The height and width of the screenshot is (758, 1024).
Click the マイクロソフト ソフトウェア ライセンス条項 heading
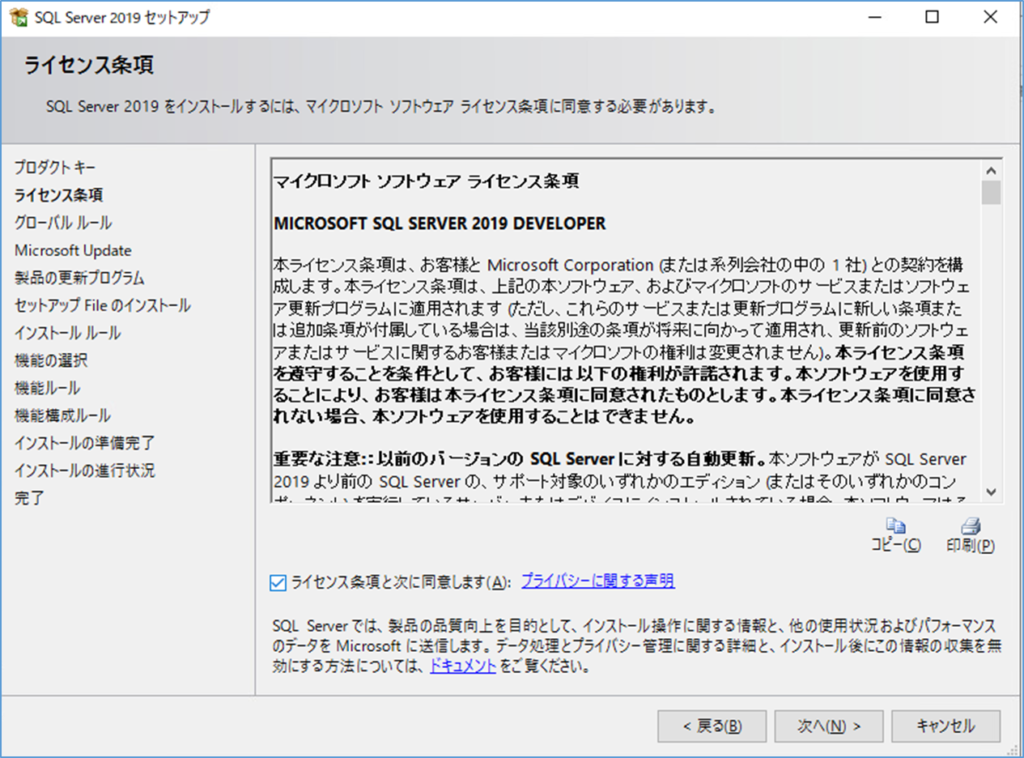point(426,181)
